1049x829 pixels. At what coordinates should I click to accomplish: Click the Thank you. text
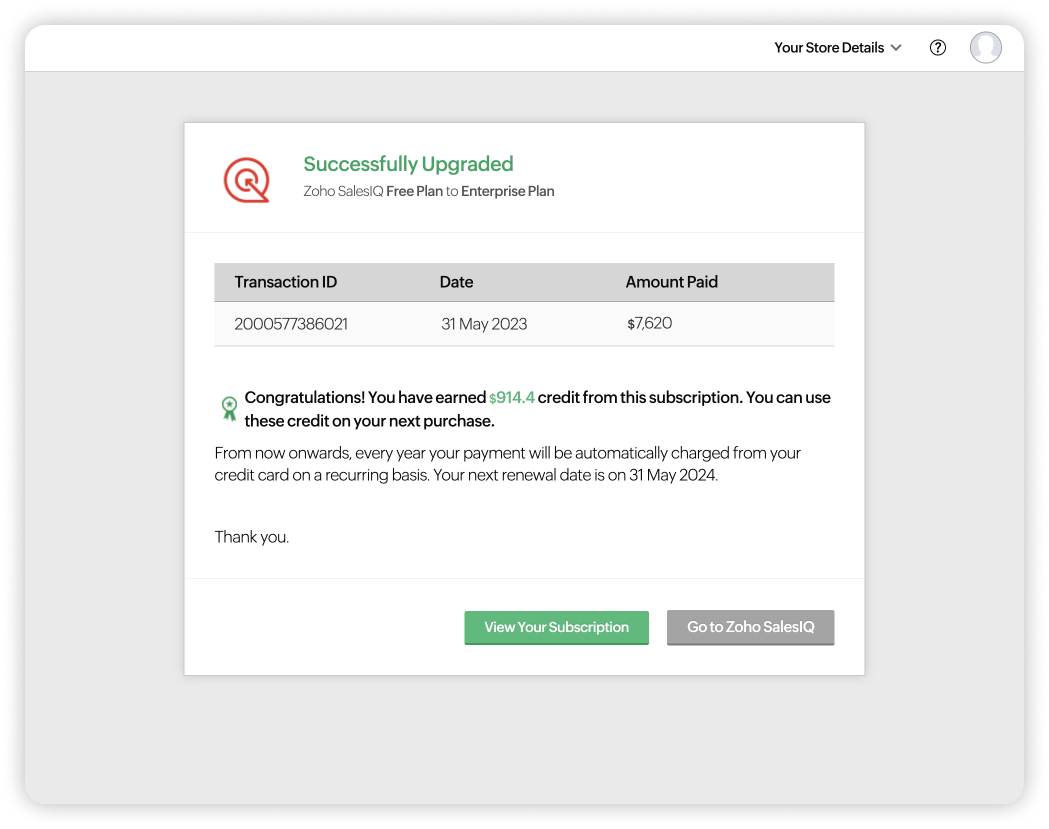click(252, 537)
